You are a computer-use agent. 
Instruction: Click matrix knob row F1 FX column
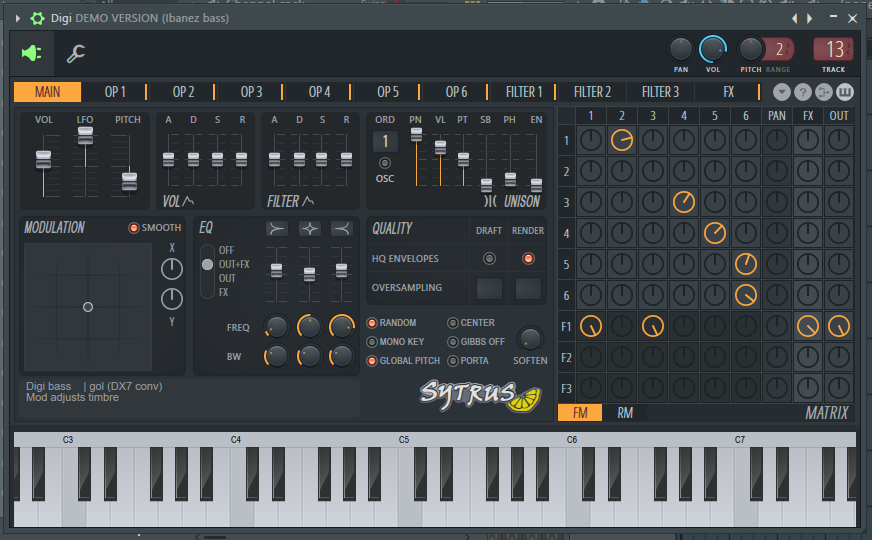click(807, 326)
